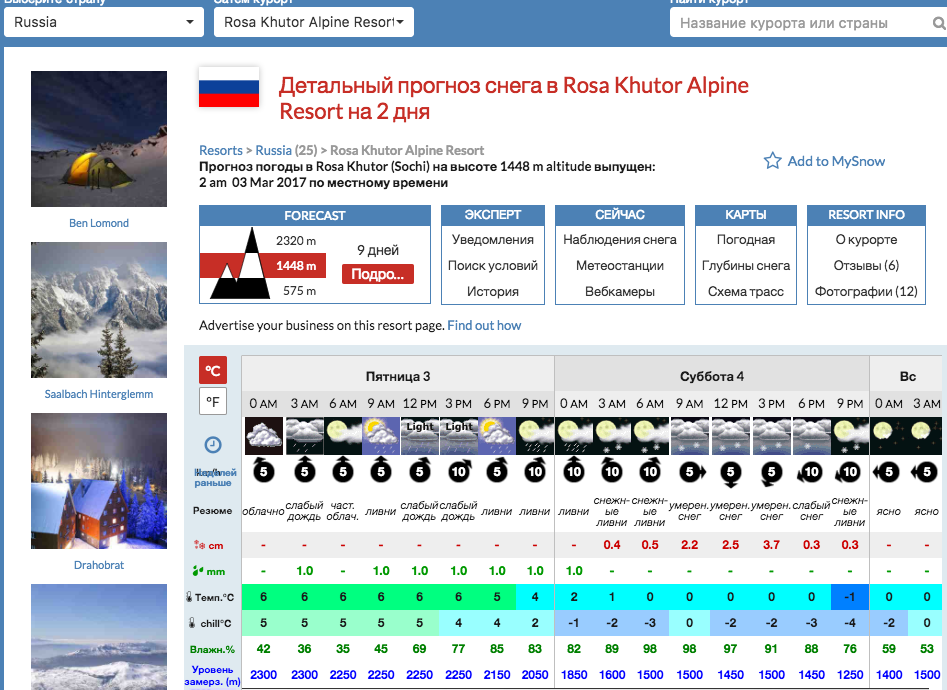The width and height of the screenshot is (947, 690).
Task: Switch temperature units to °F
Action: coord(213,401)
